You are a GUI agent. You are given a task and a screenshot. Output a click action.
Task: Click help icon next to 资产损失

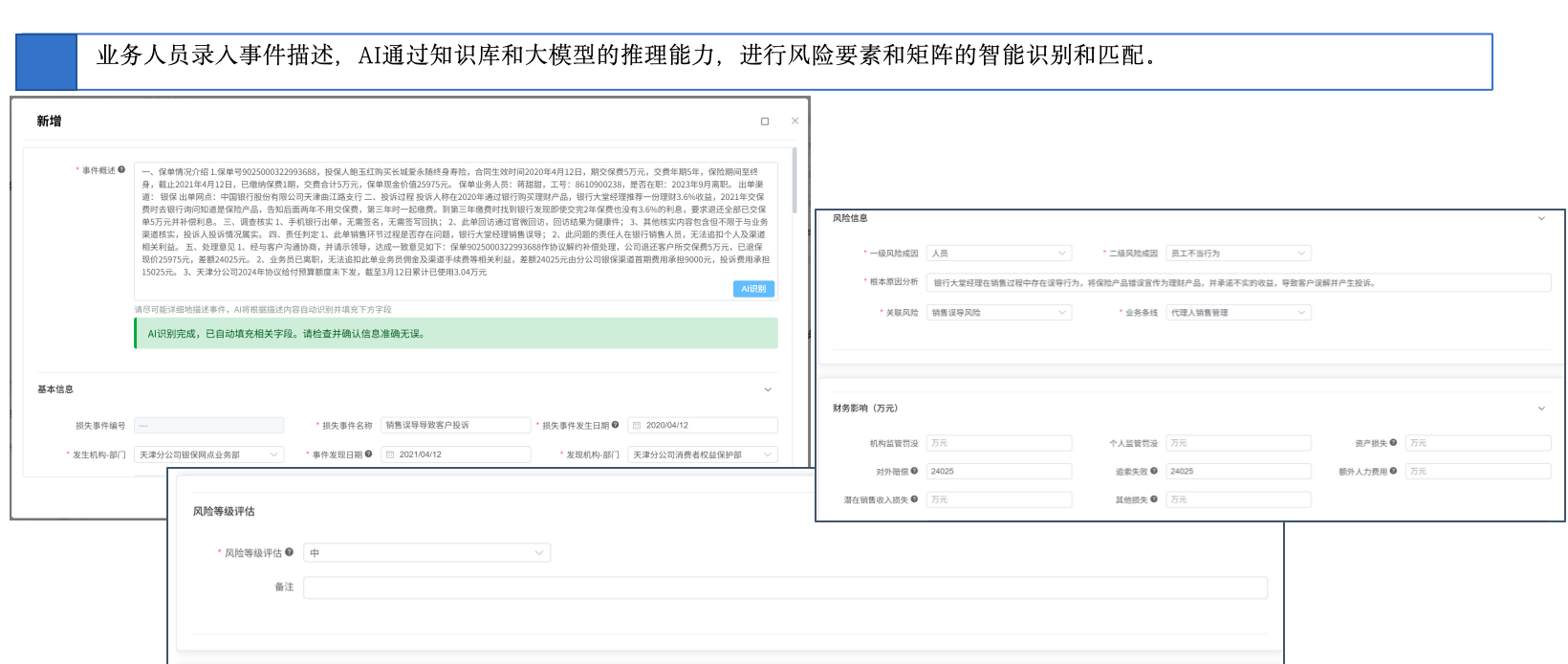1394,442
